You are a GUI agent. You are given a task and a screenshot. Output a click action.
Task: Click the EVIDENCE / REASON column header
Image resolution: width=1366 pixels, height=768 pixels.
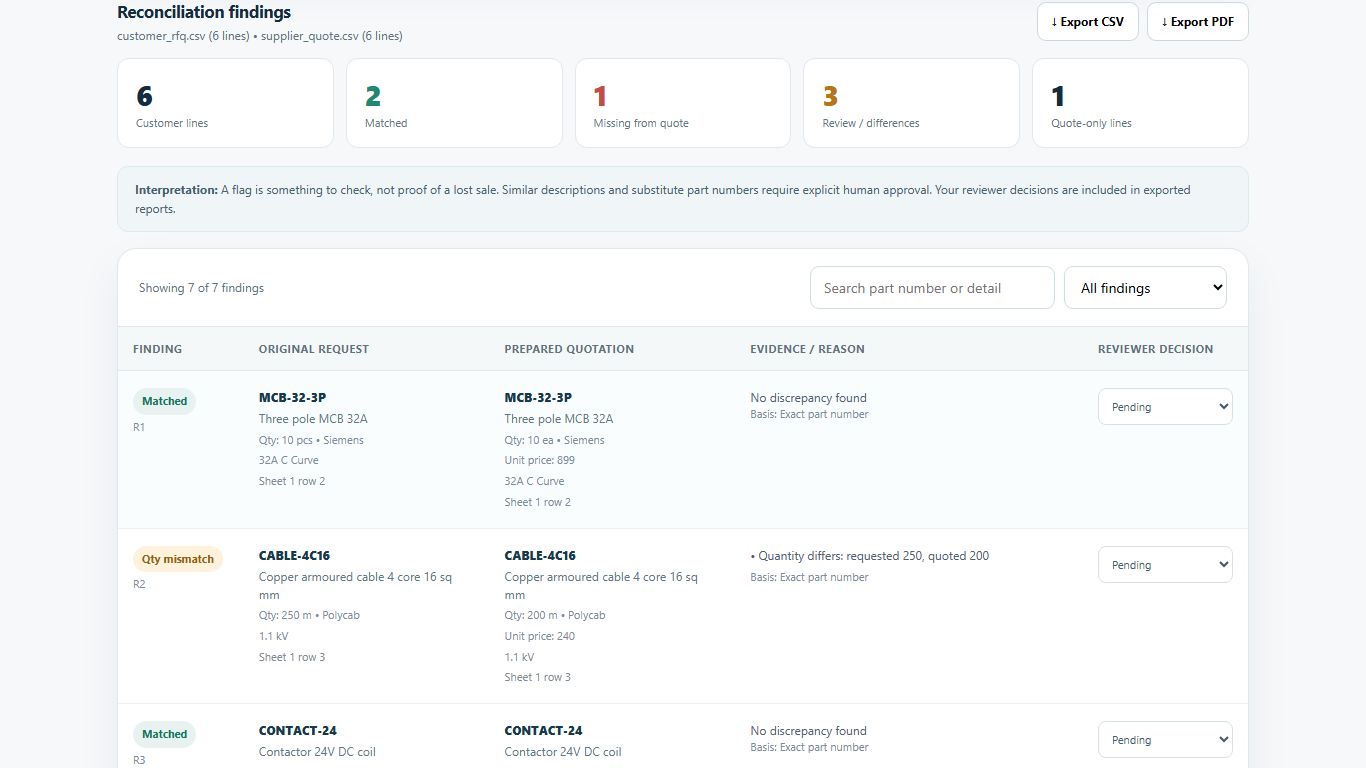click(x=807, y=349)
